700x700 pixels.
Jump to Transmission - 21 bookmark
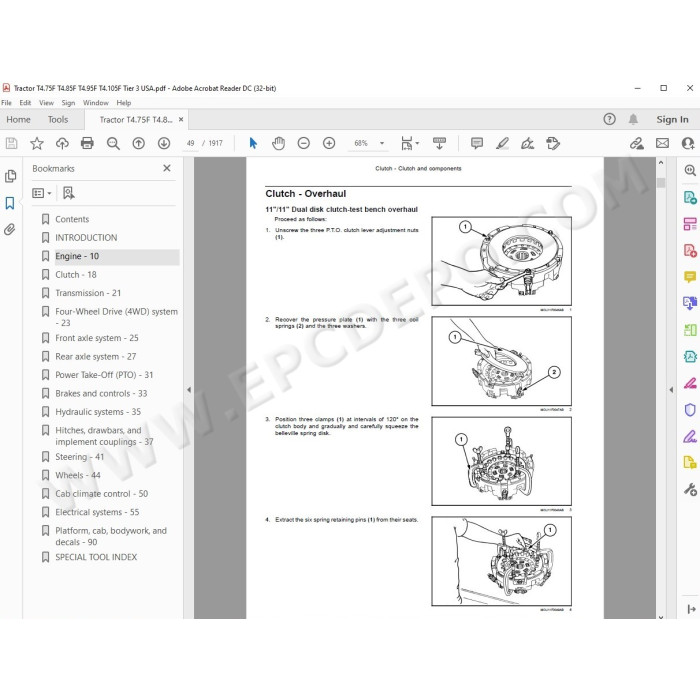(x=88, y=293)
